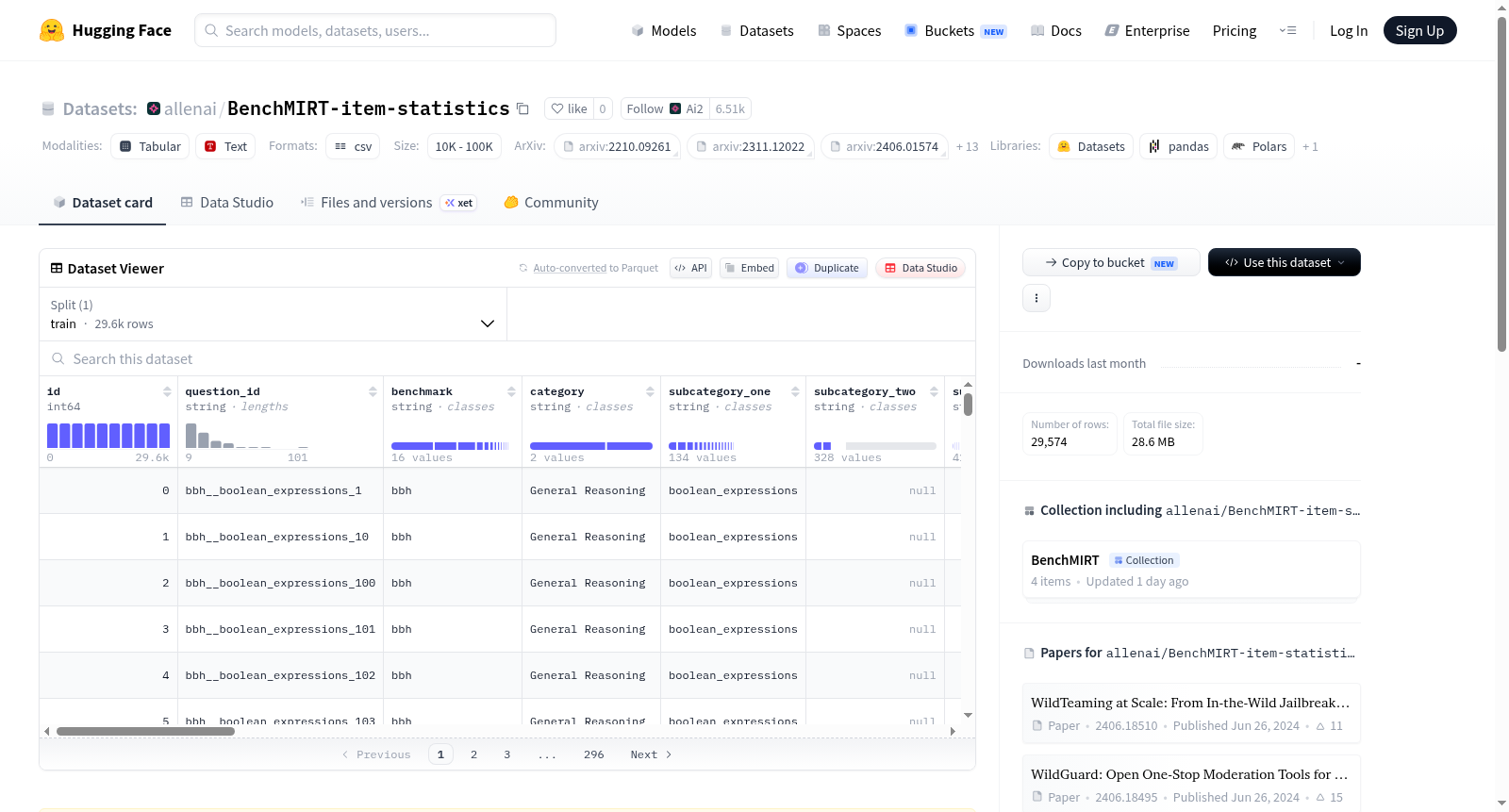Click sort icon on subcategory_two column
The height and width of the screenshot is (812, 1509).
pyautogui.click(x=934, y=391)
